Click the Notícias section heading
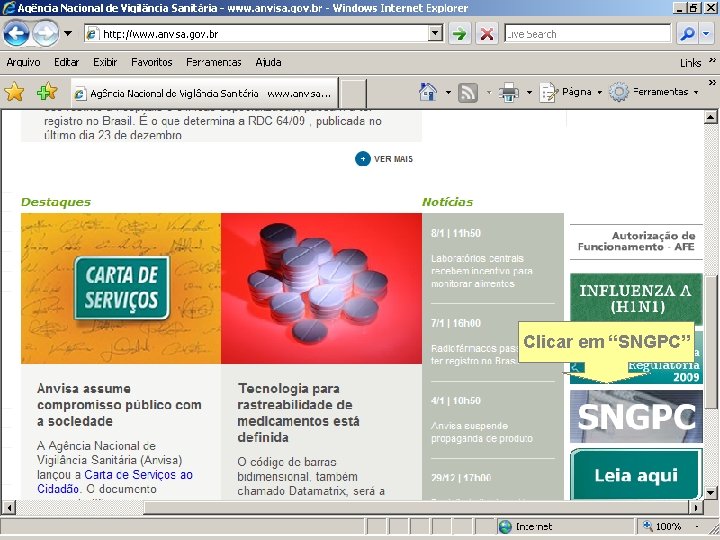This screenshot has width=720, height=540. tap(447, 202)
